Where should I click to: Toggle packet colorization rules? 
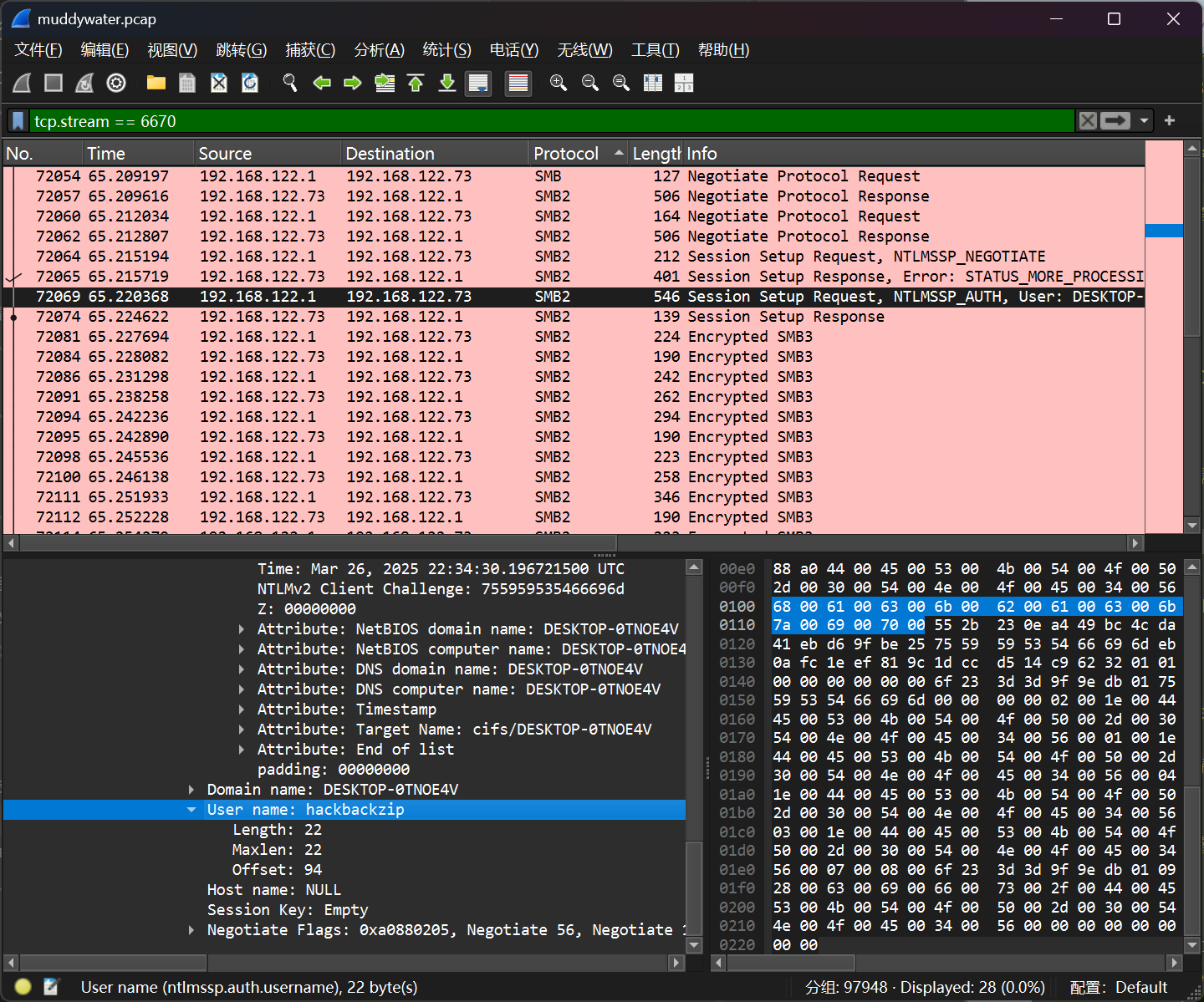tap(518, 83)
